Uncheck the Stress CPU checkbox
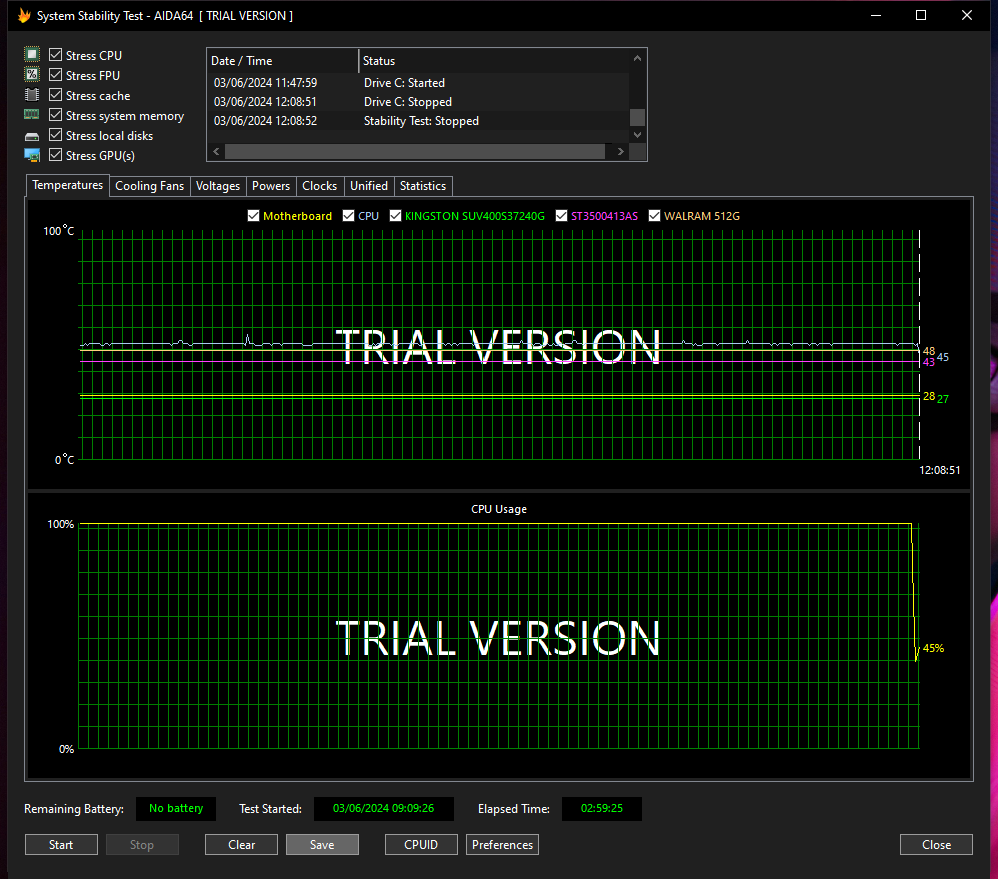Screen dimensions: 998x879 pos(55,55)
